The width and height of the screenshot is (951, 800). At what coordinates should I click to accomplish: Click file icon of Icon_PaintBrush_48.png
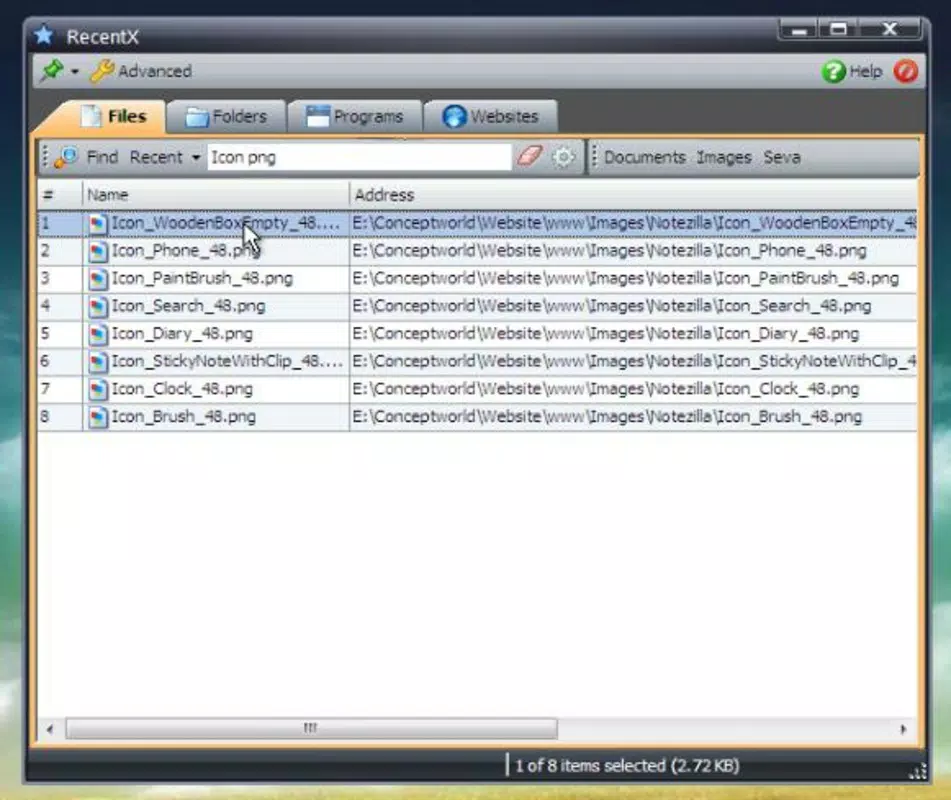click(x=98, y=279)
